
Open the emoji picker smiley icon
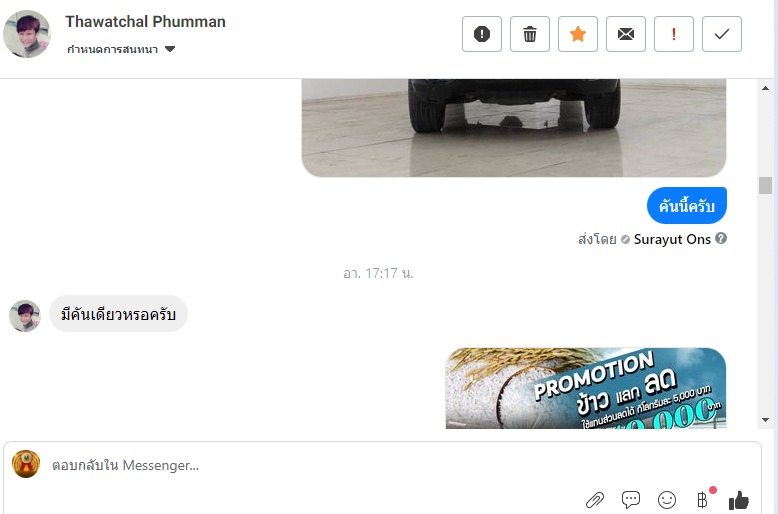pos(666,500)
